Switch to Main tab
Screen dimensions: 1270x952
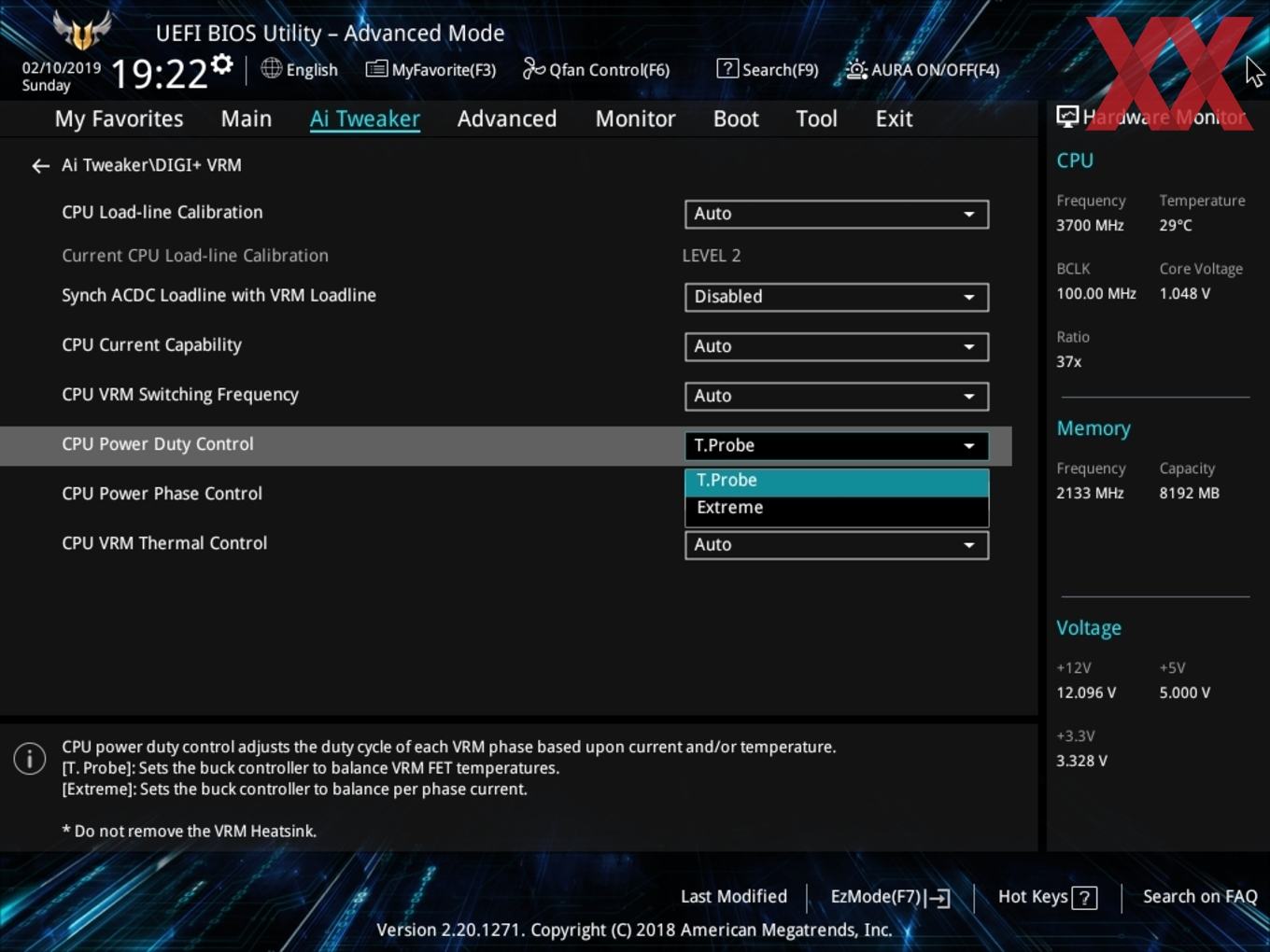tap(247, 119)
